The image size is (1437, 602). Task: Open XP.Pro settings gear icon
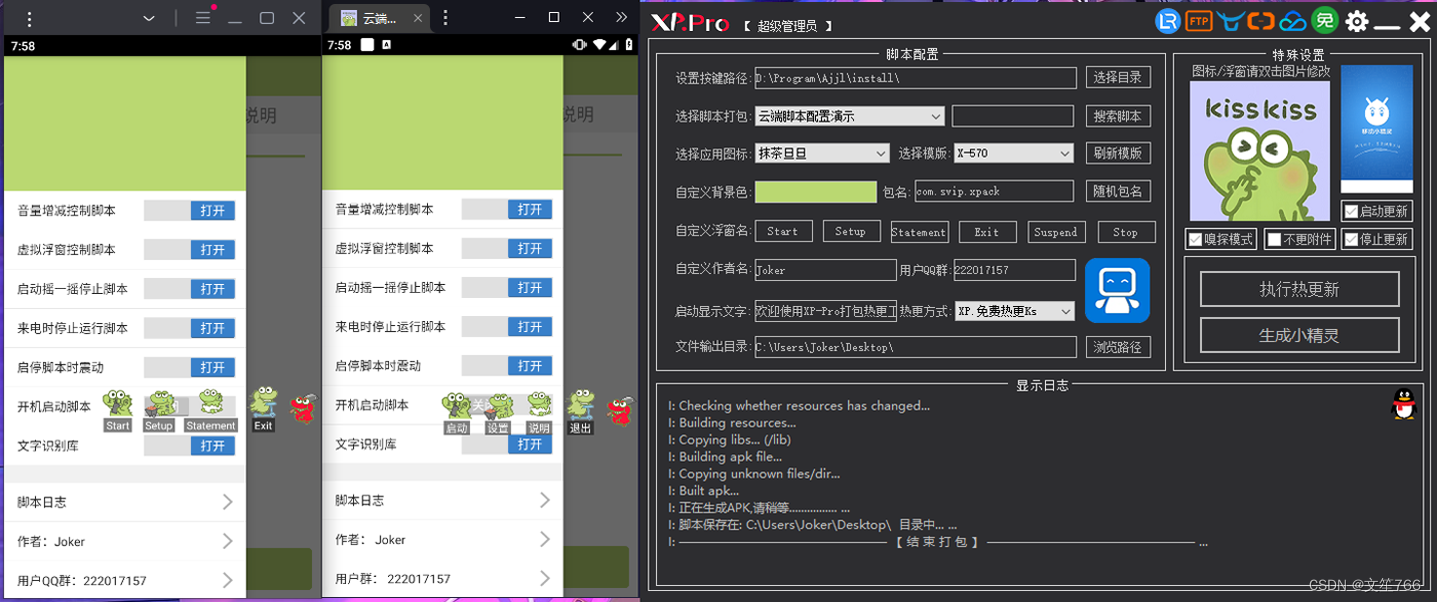tap(1356, 21)
